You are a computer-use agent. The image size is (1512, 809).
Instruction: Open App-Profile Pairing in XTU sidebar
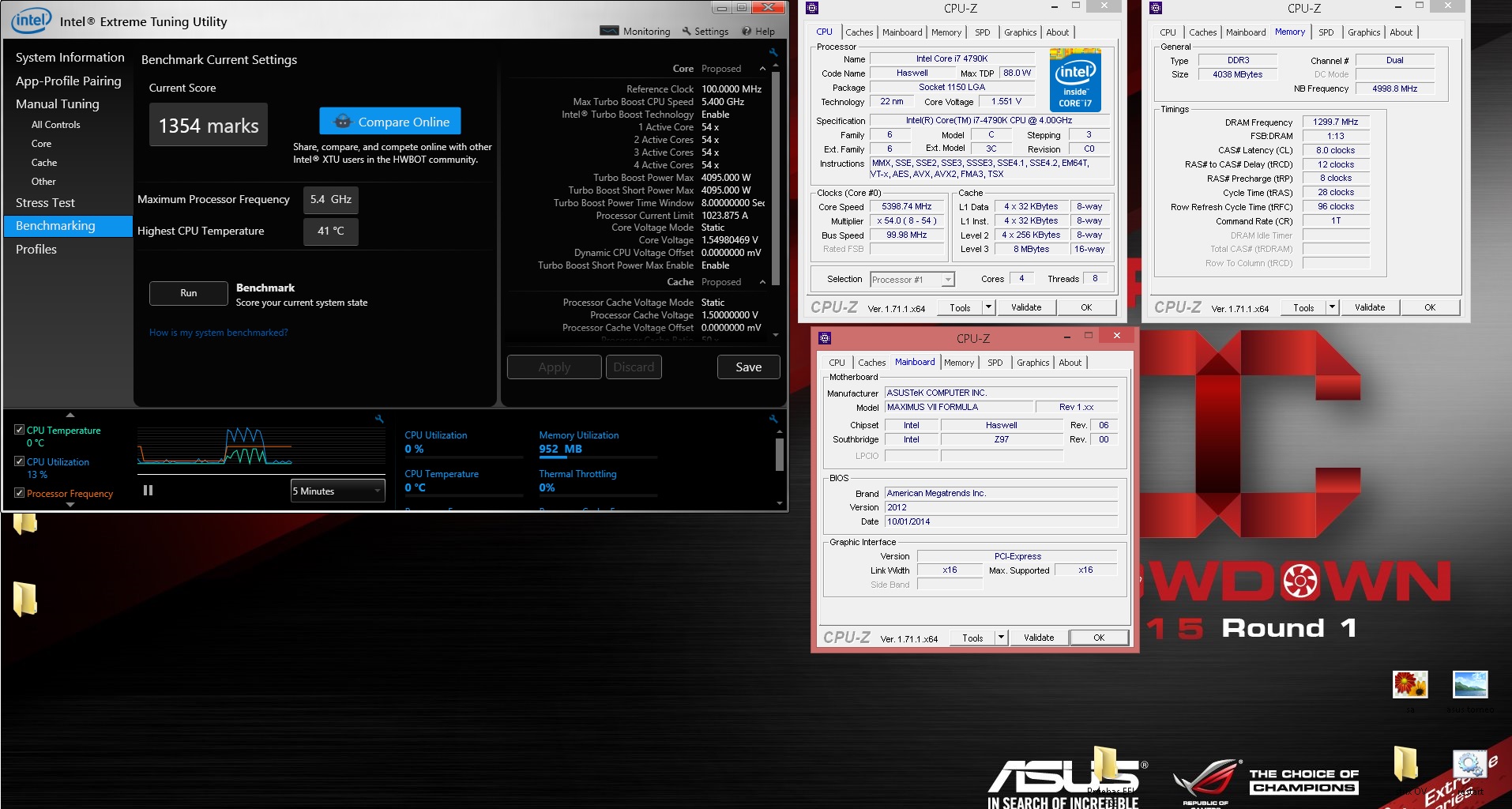pos(69,81)
